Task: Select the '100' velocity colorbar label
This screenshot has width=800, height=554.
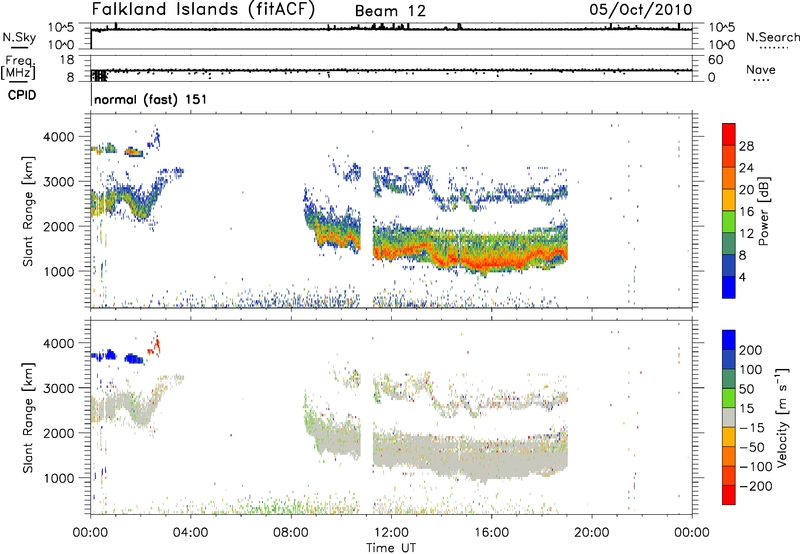Action: click(751, 369)
